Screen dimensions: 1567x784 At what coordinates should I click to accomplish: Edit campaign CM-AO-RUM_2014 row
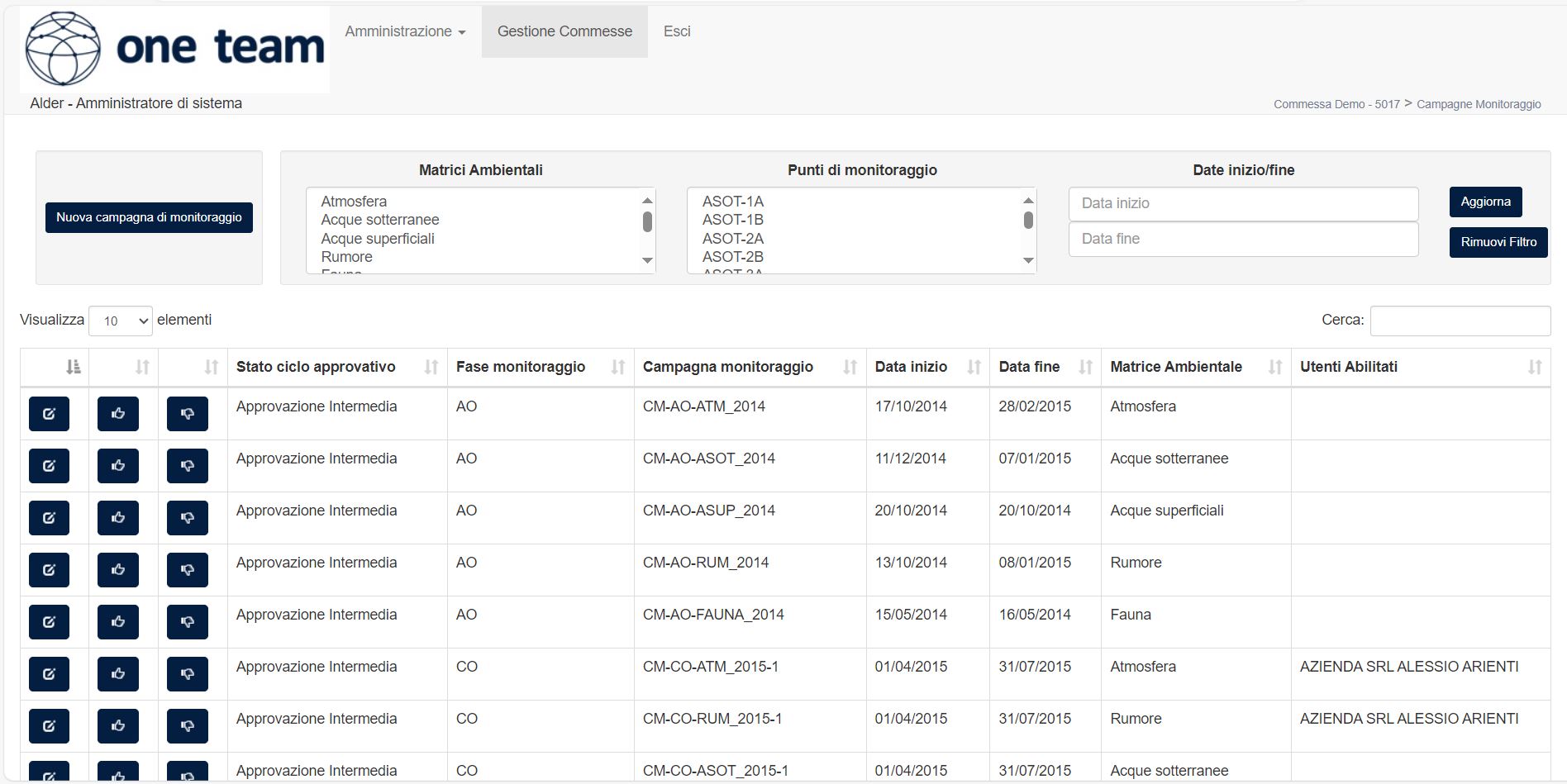(49, 570)
